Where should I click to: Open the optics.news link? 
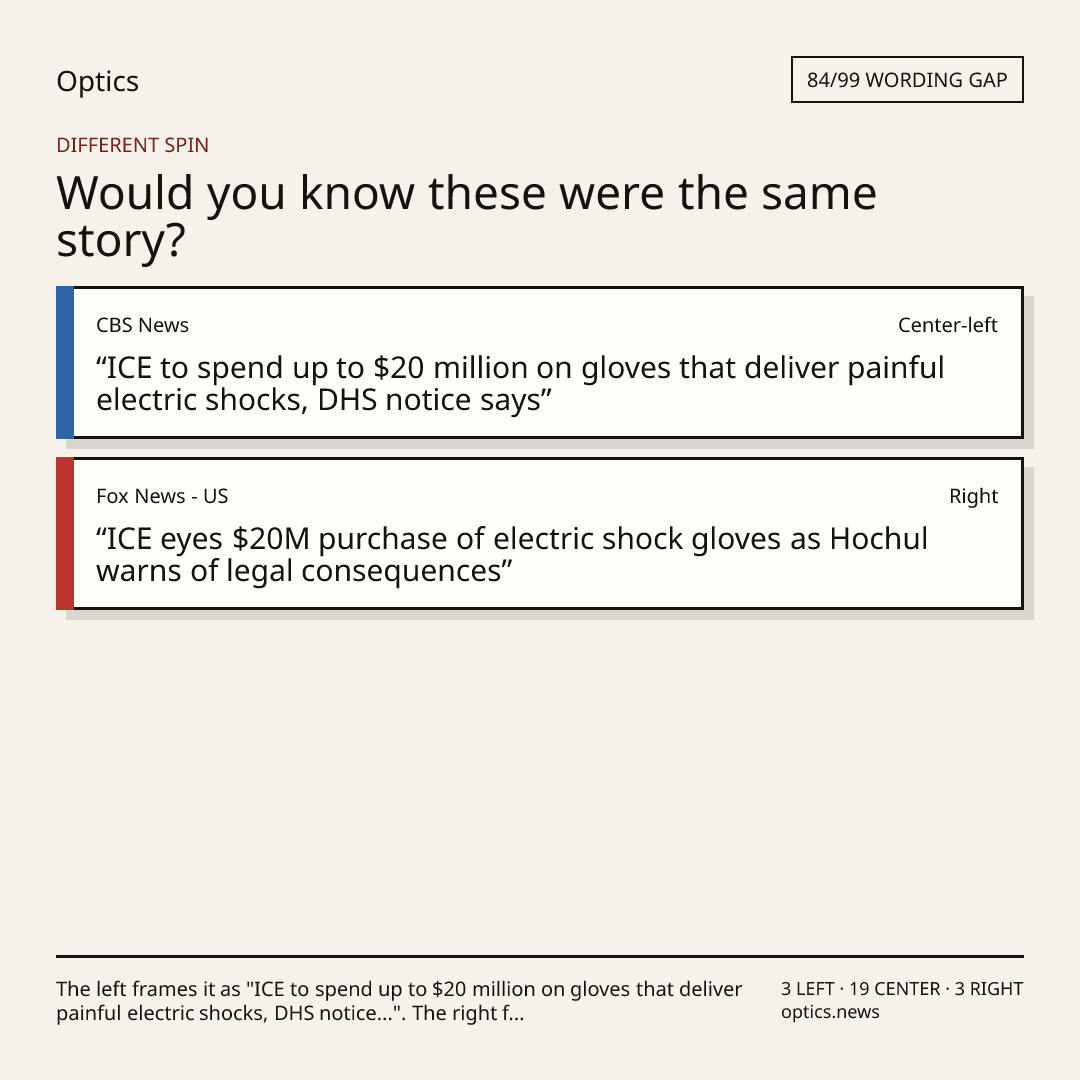pyautogui.click(x=830, y=1012)
